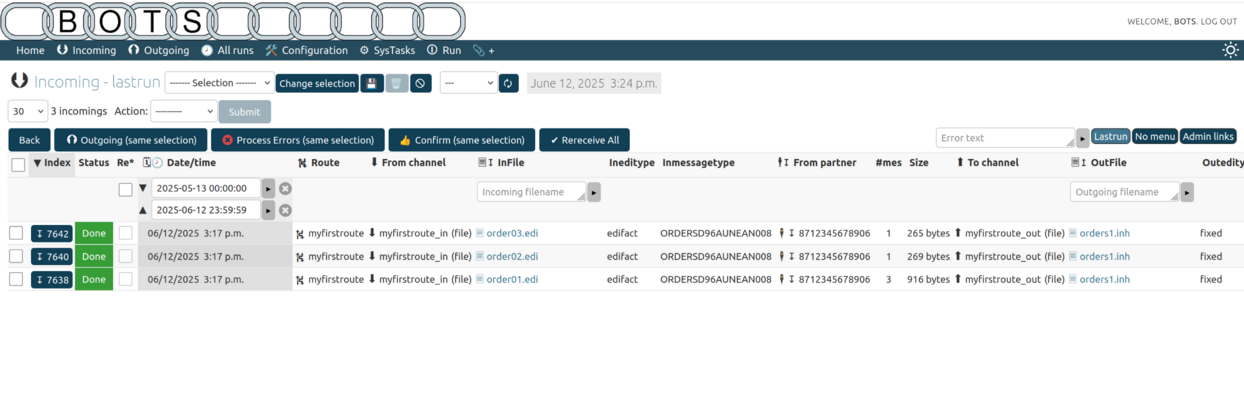Open the Configuration menu
Viewport: 1244px width, 396px height.
tap(306, 50)
